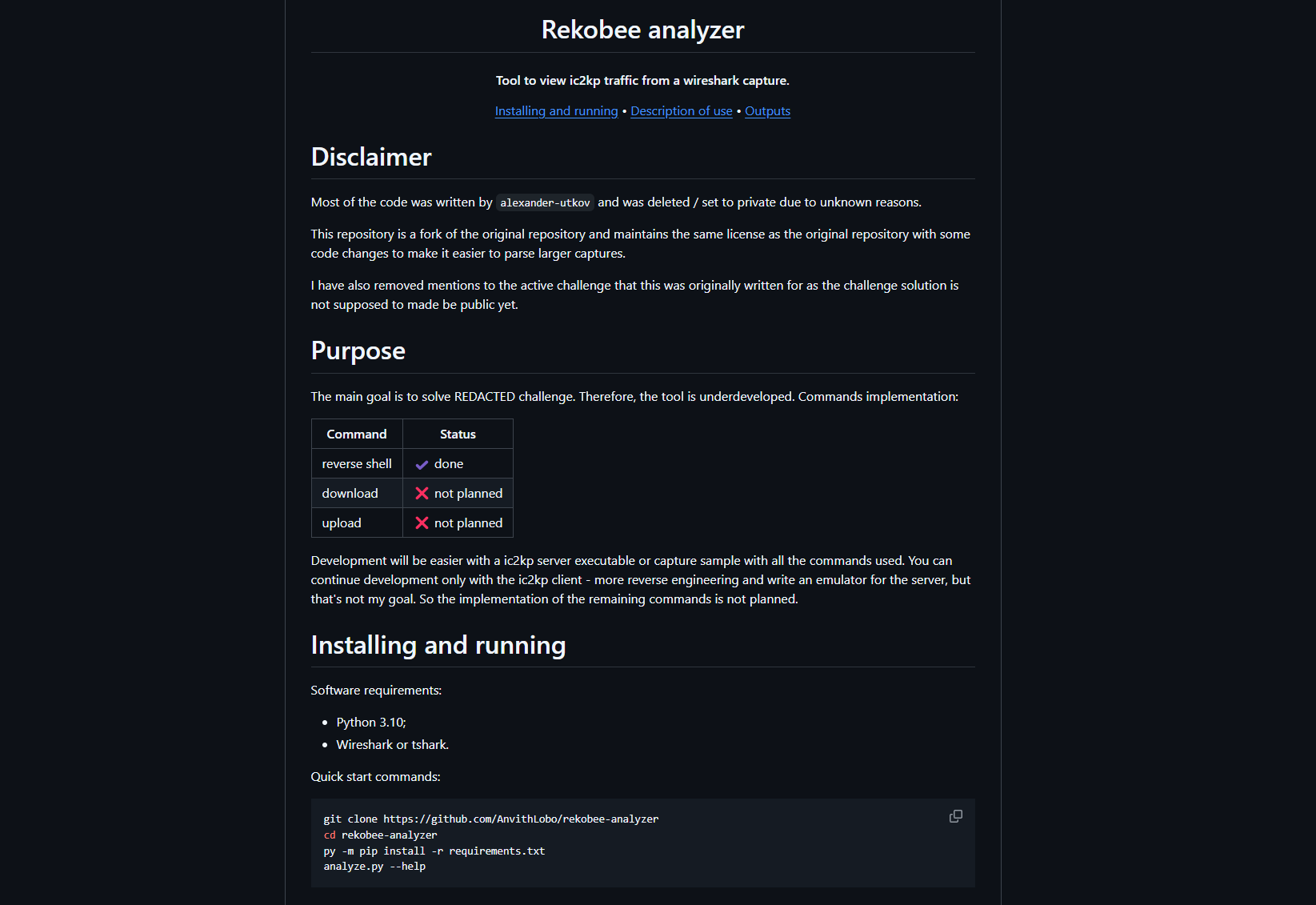Click the GitHub repository URL in the code block
1316x905 pixels.
coord(521,819)
